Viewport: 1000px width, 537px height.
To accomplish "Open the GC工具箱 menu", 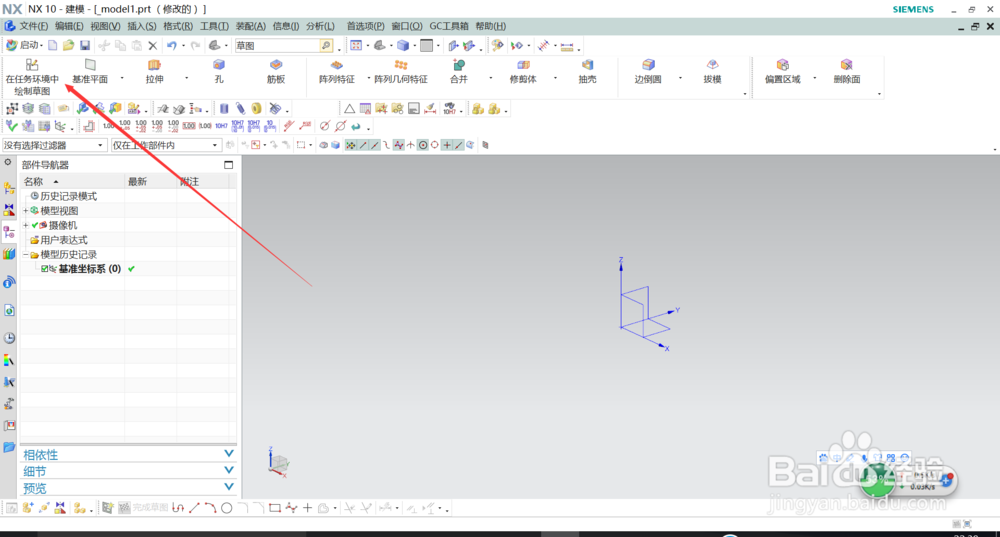I will tap(449, 26).
